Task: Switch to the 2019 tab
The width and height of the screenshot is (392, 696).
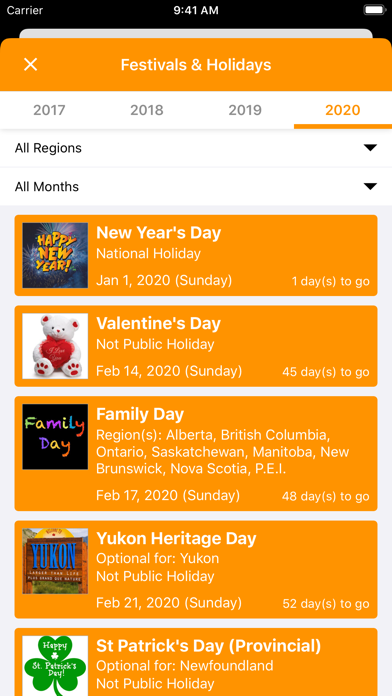Action: pyautogui.click(x=245, y=110)
